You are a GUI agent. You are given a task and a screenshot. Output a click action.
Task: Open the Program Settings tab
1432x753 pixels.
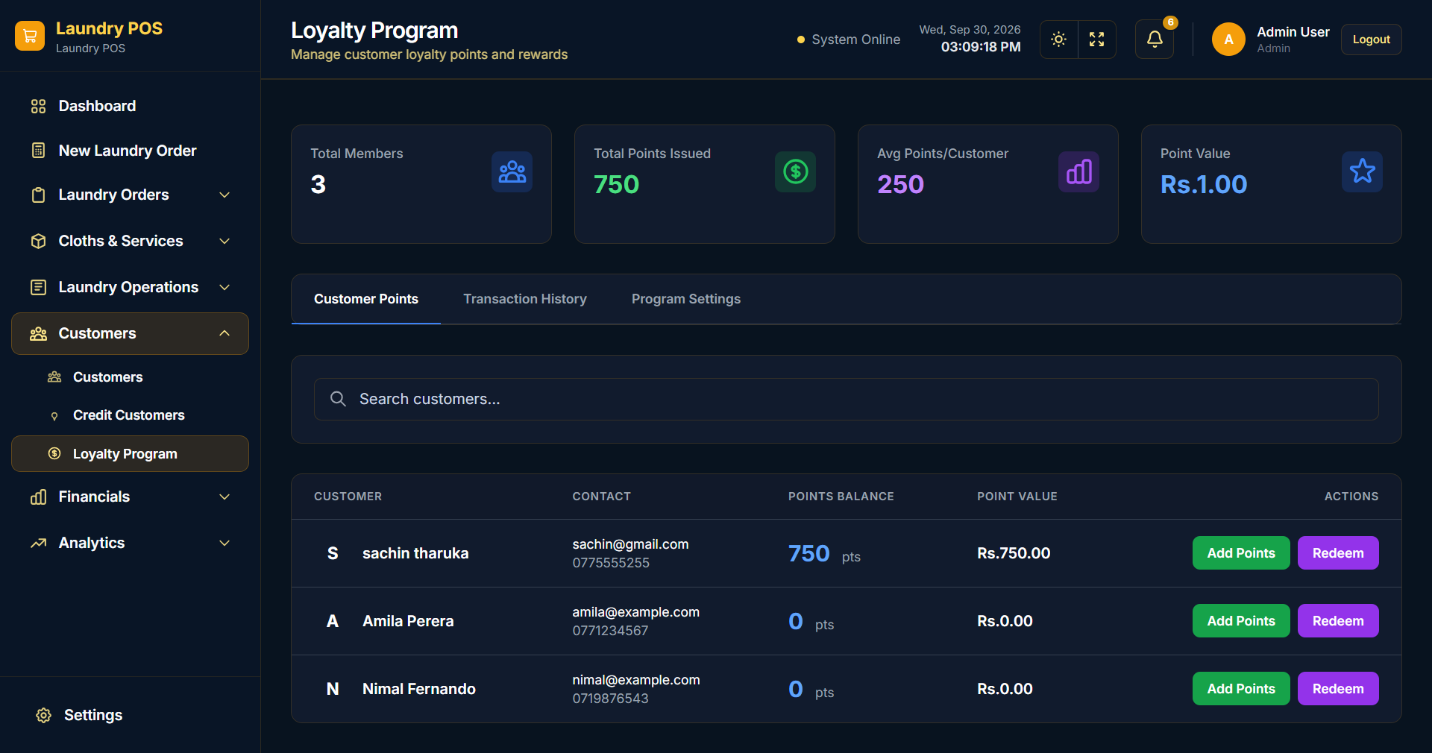point(686,299)
